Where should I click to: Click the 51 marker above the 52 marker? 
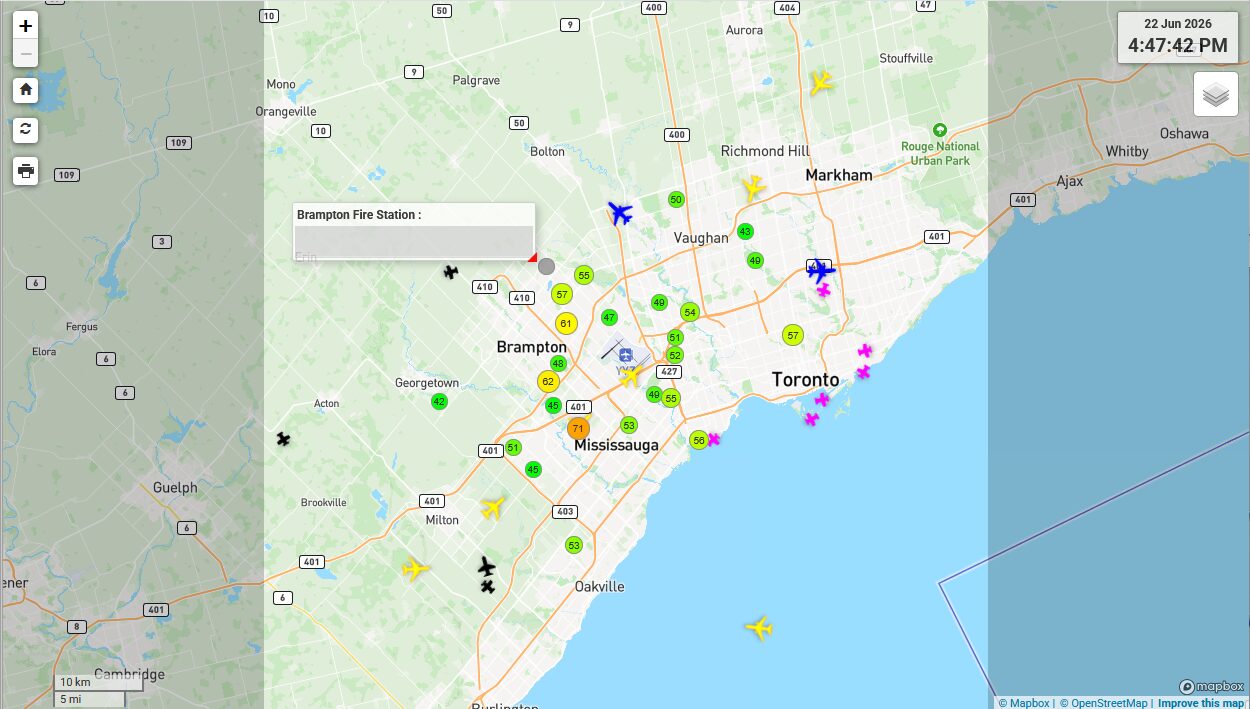(675, 337)
